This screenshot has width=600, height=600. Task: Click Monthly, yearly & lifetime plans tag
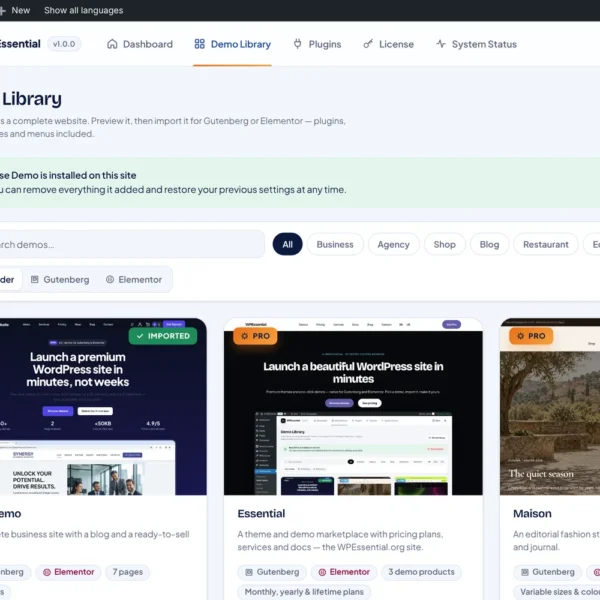click(x=304, y=592)
